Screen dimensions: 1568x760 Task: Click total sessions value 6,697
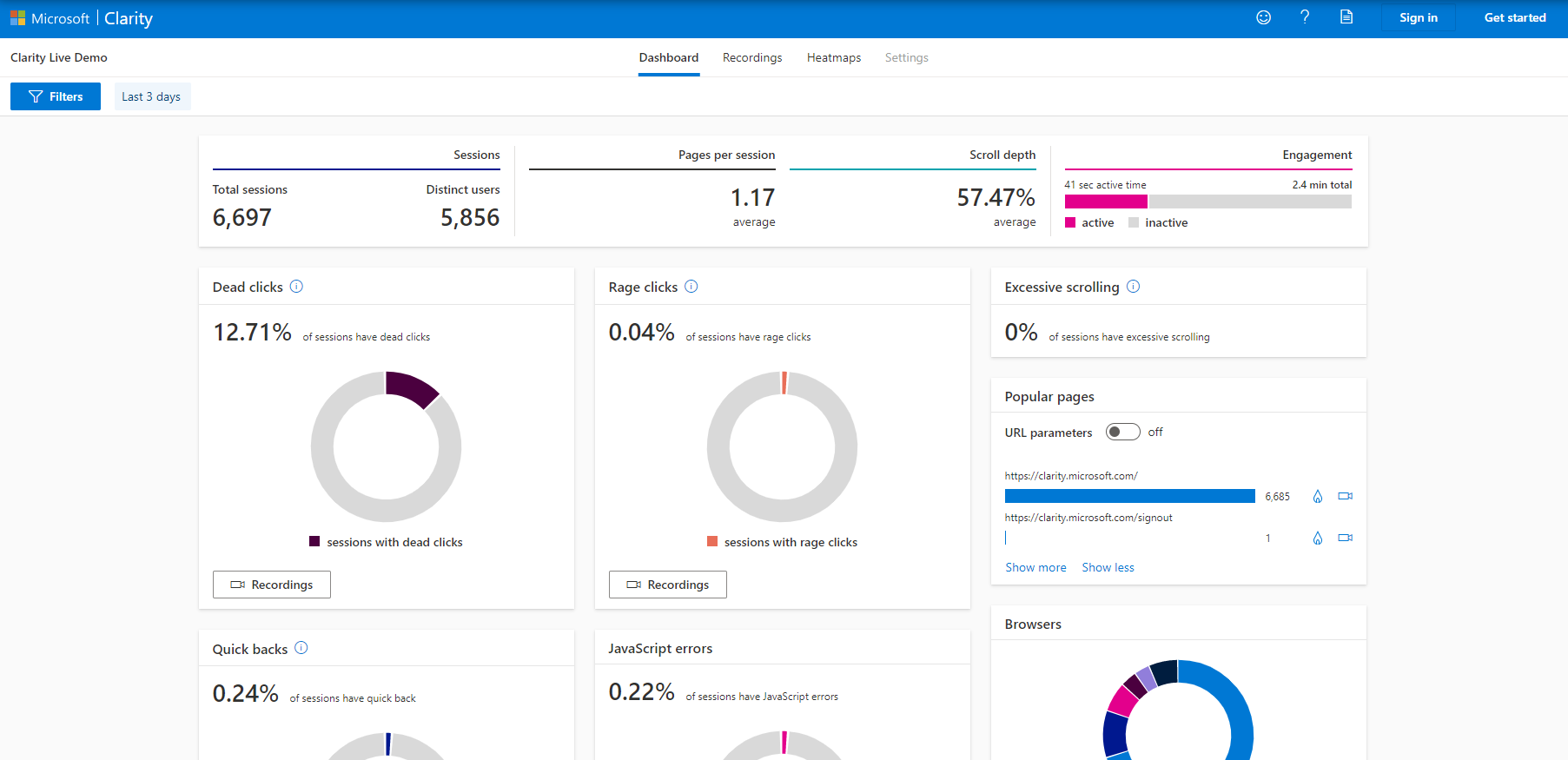[x=242, y=217]
